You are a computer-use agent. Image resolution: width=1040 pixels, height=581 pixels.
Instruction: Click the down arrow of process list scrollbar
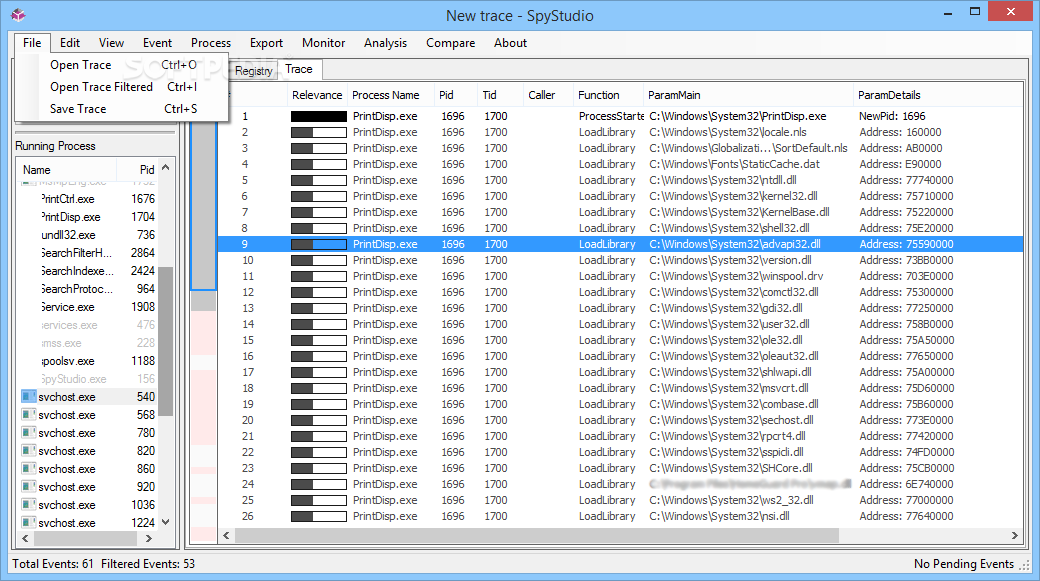[x=166, y=522]
